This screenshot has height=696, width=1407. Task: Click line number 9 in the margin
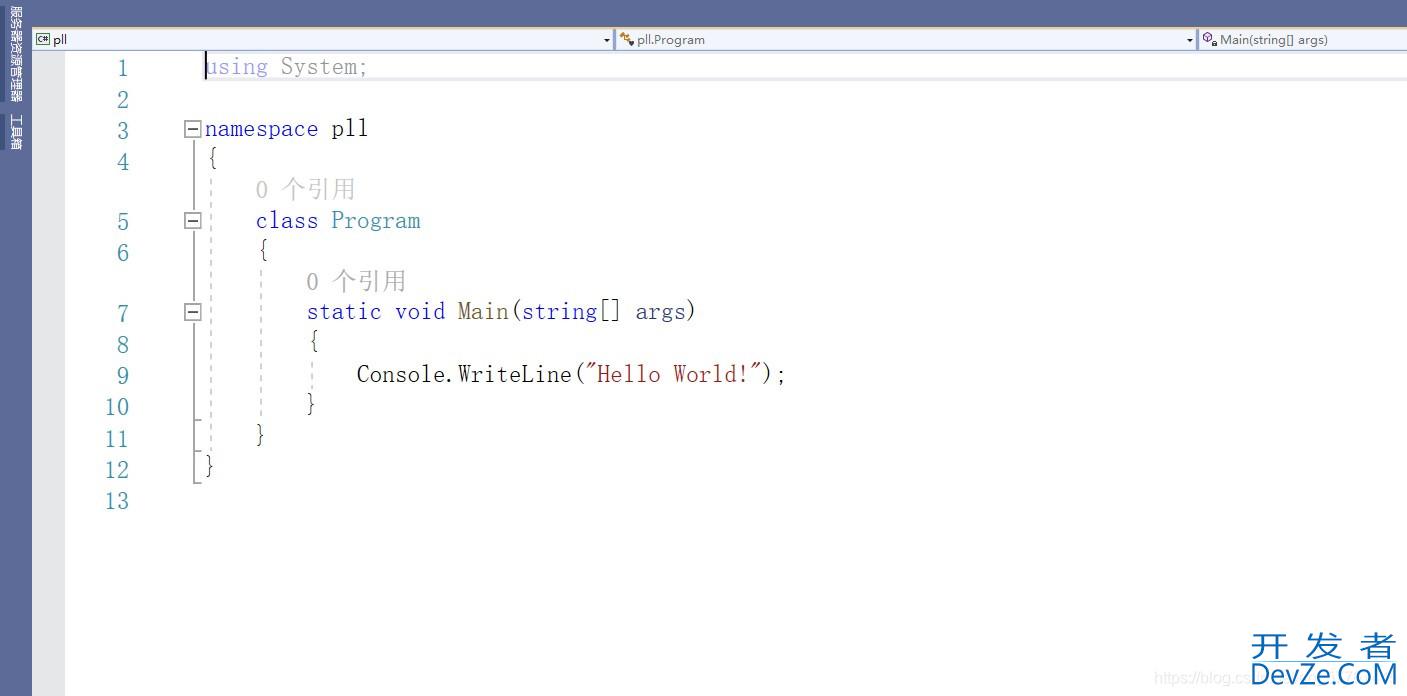coord(123,376)
